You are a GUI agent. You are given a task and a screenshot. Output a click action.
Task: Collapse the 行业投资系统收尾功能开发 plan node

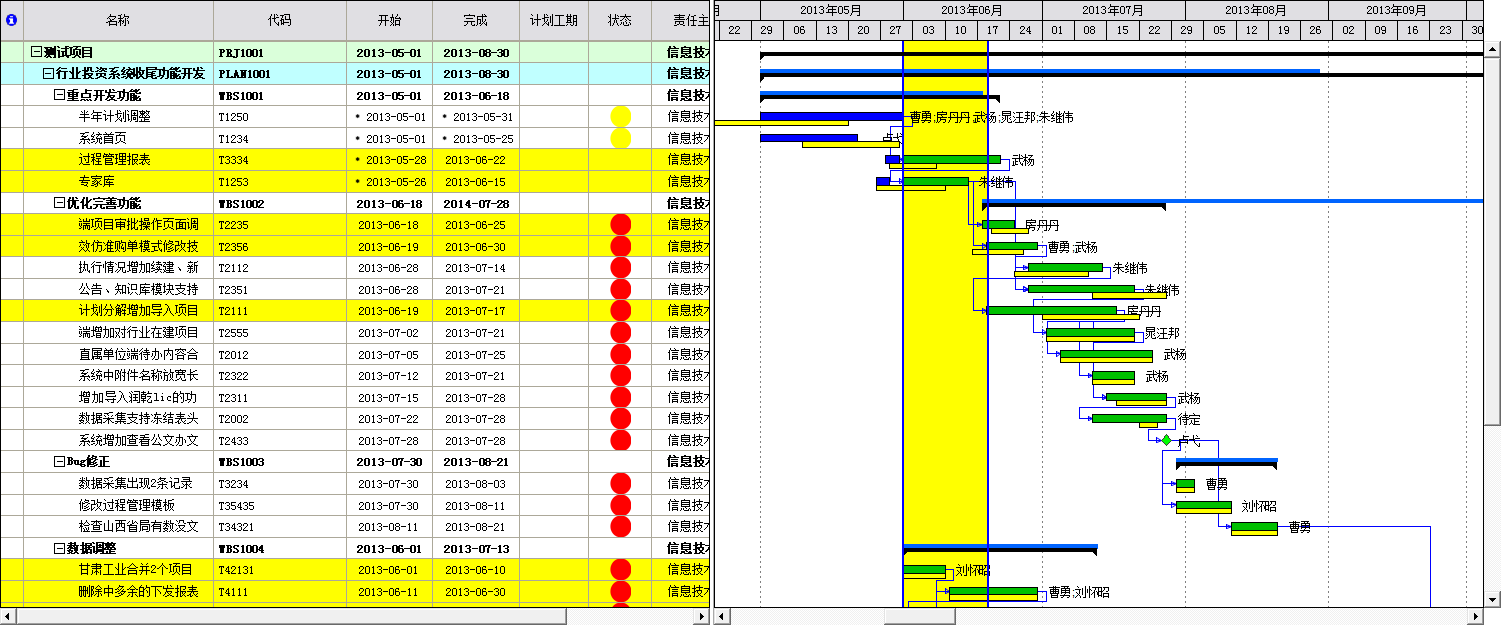coord(47,74)
